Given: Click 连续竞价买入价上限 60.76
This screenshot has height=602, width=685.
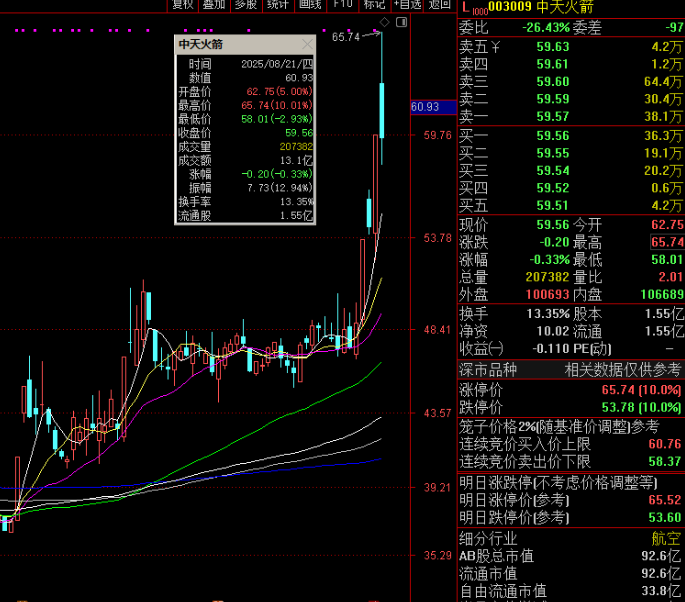Looking at the screenshot, I should [x=571, y=444].
